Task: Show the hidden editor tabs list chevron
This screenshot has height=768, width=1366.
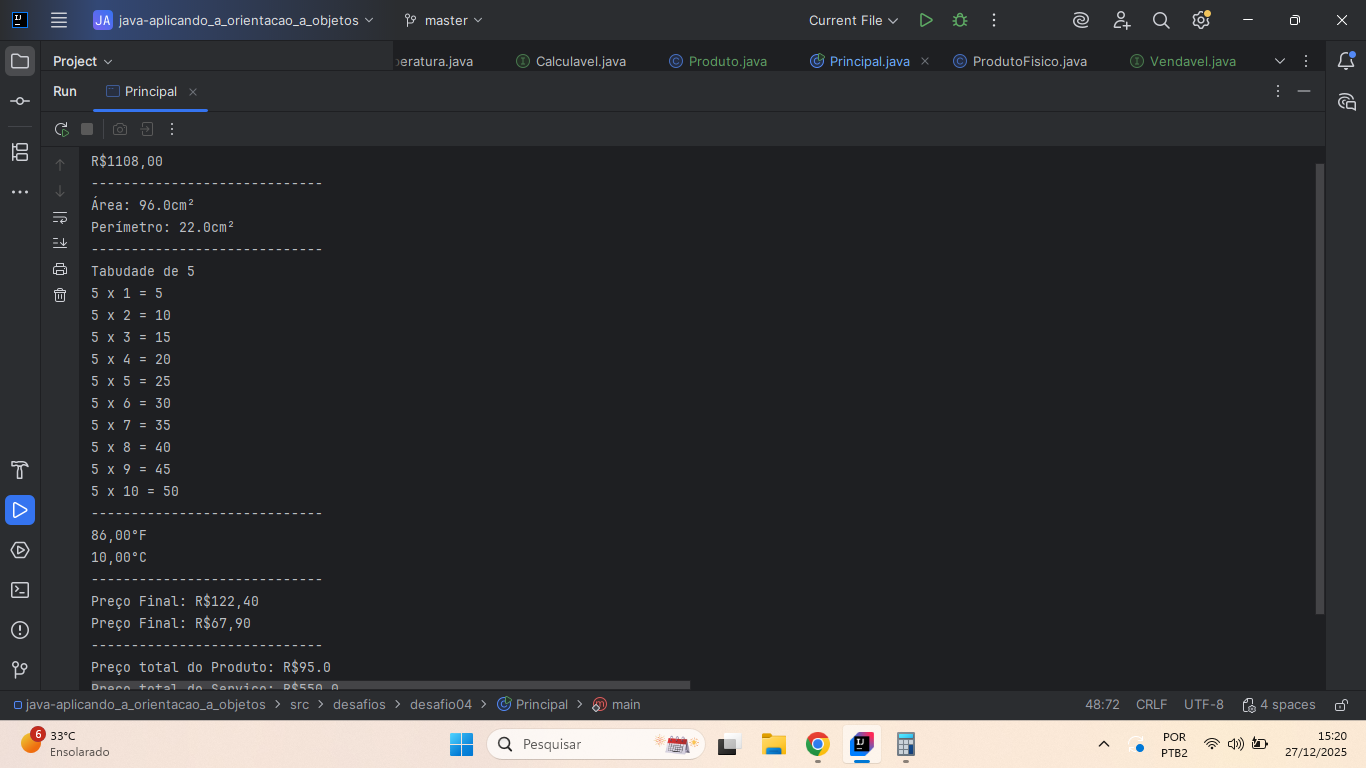Action: (x=1280, y=61)
